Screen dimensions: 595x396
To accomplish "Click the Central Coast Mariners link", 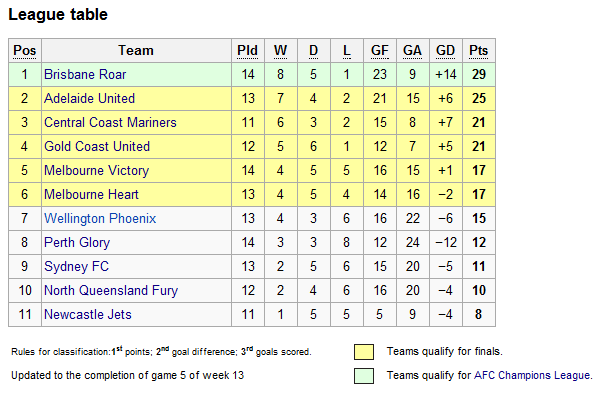I will coord(110,122).
